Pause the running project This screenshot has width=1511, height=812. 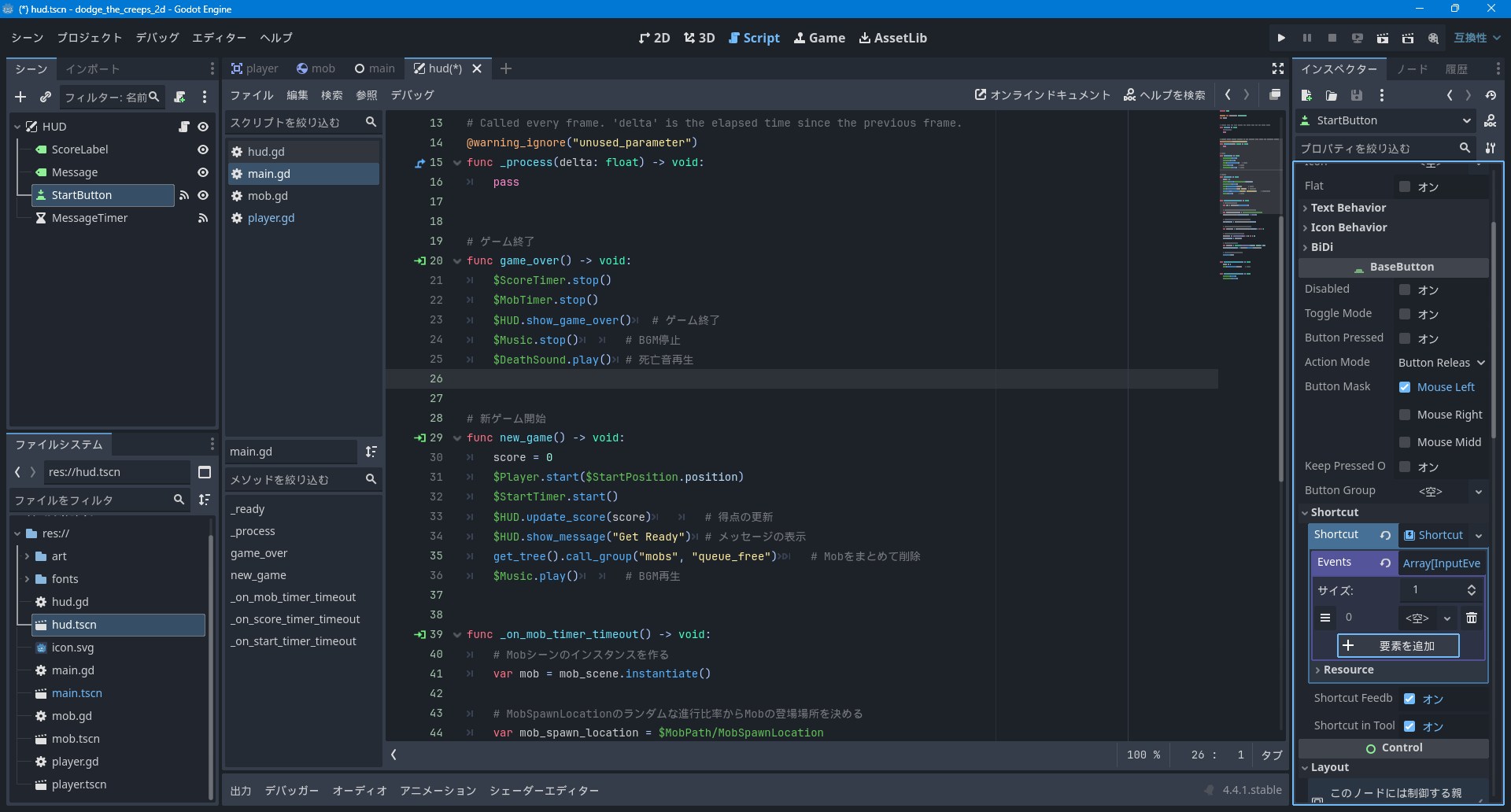(1306, 38)
